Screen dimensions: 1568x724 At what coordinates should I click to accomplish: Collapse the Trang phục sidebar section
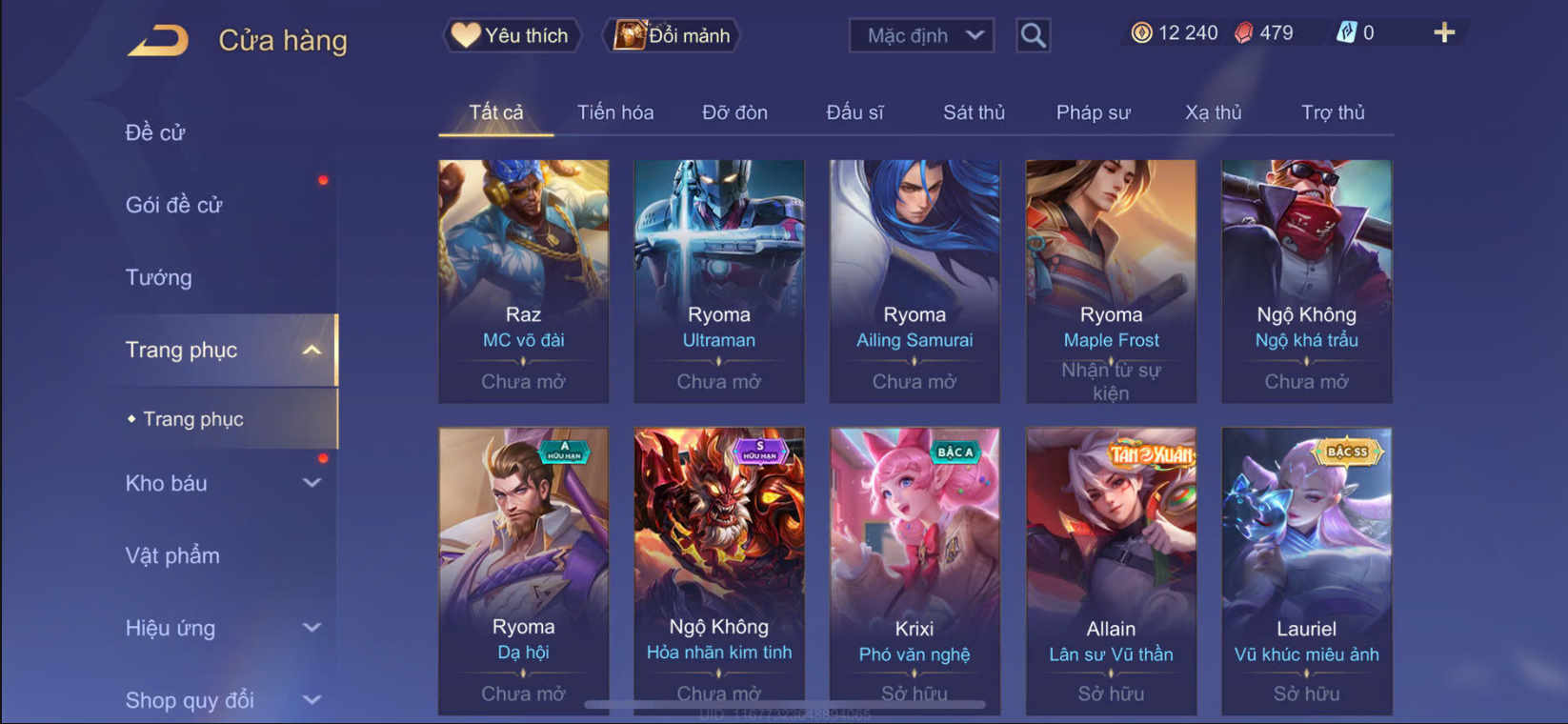[312, 350]
